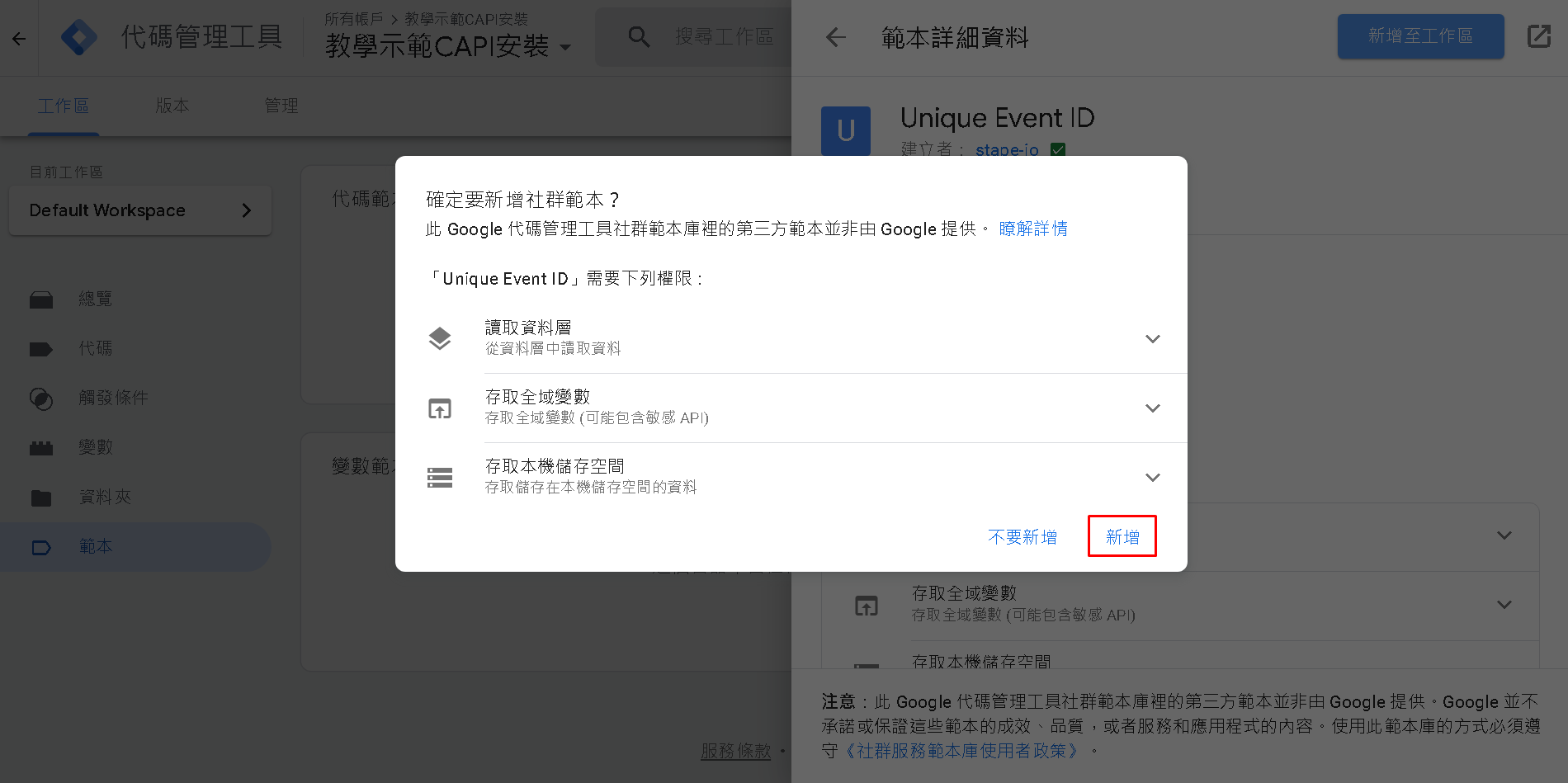1568x783 pixels.
Task: Select 總覽 in sidebar
Action: tap(95, 300)
